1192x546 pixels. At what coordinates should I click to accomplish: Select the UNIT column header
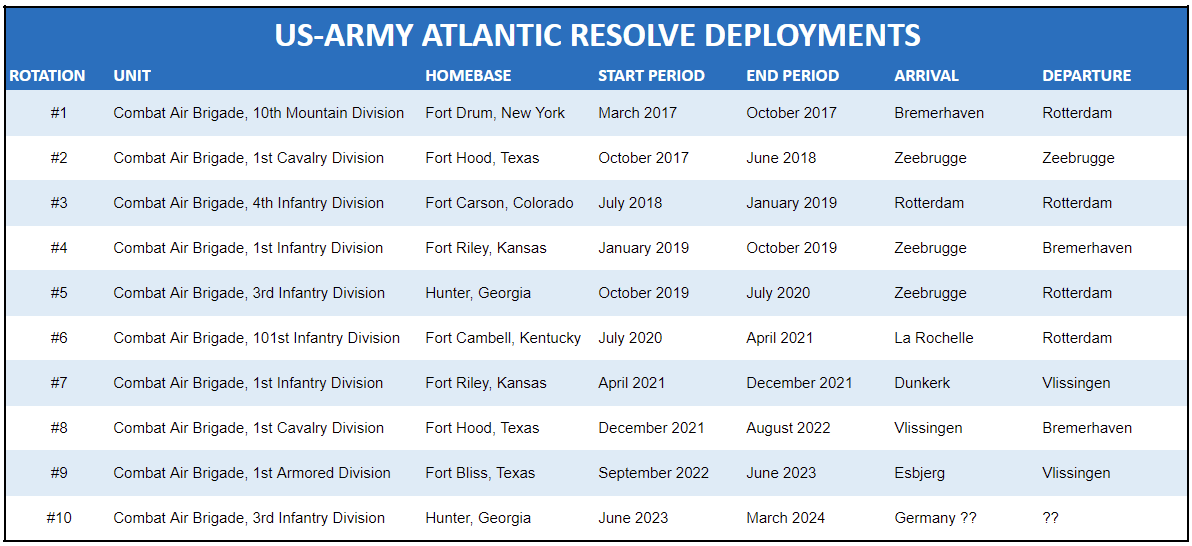(132, 76)
